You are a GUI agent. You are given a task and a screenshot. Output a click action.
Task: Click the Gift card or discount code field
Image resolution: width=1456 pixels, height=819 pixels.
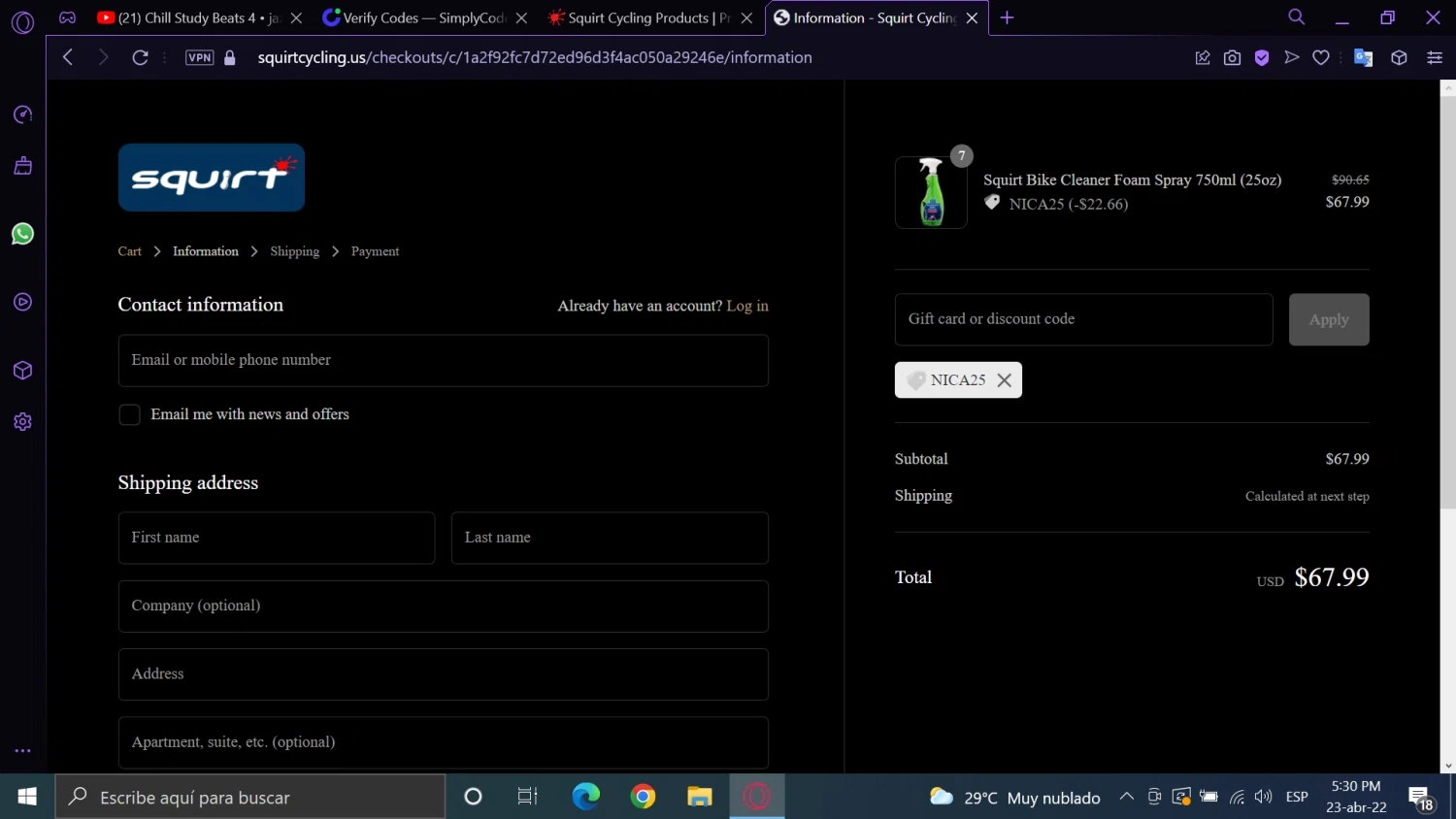(x=1083, y=319)
